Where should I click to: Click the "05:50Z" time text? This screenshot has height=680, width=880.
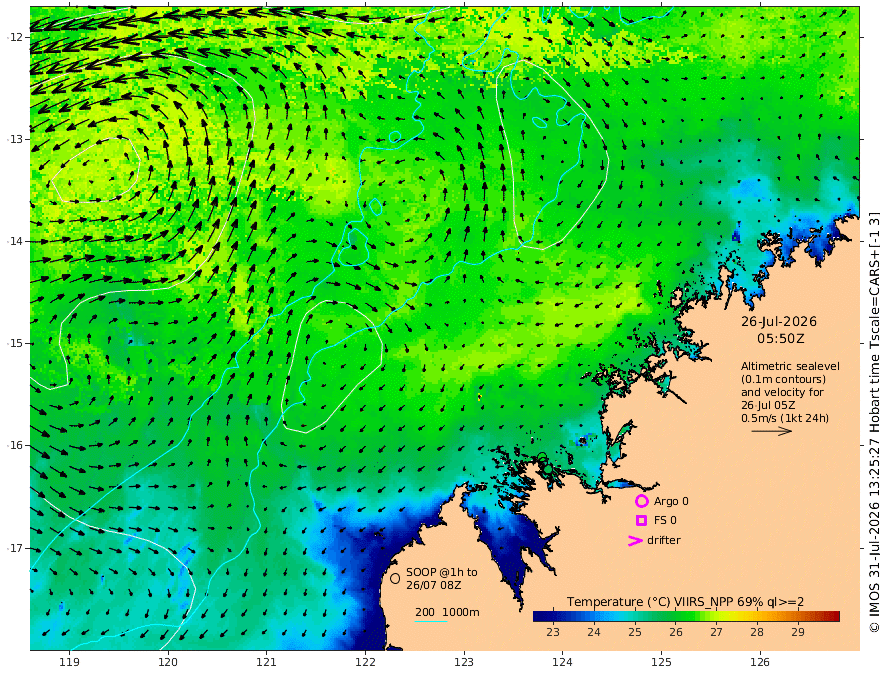(x=781, y=339)
